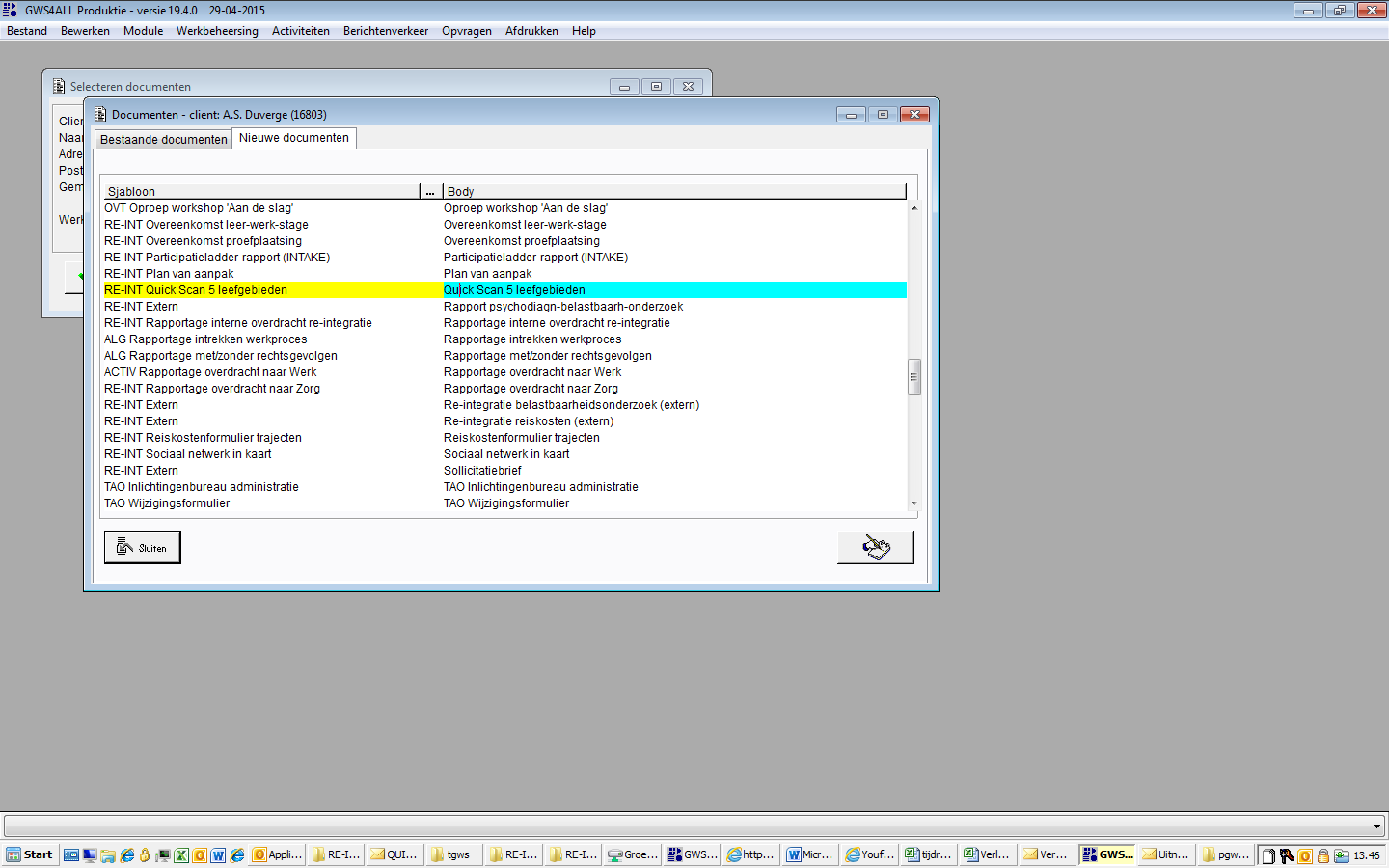Select the RE-INT Plan van aanpak template row
Viewport: 1389px width, 868px height.
click(x=504, y=274)
